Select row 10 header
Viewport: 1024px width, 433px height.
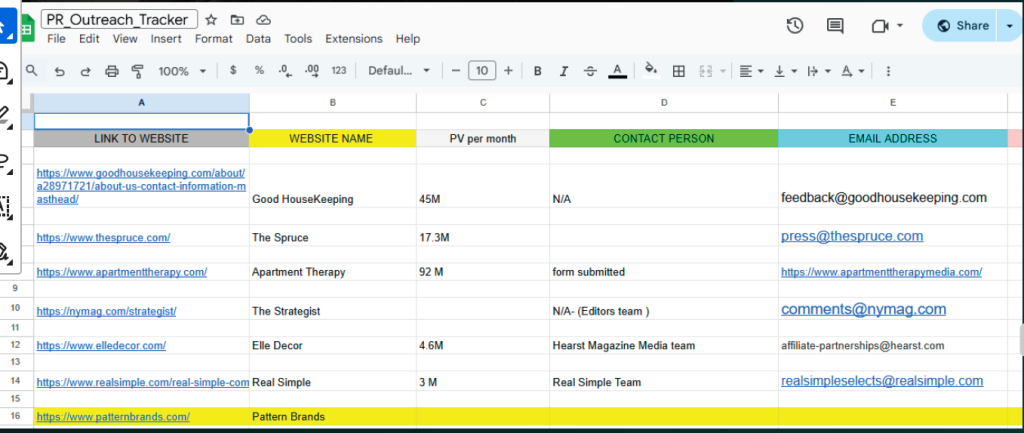coord(16,307)
